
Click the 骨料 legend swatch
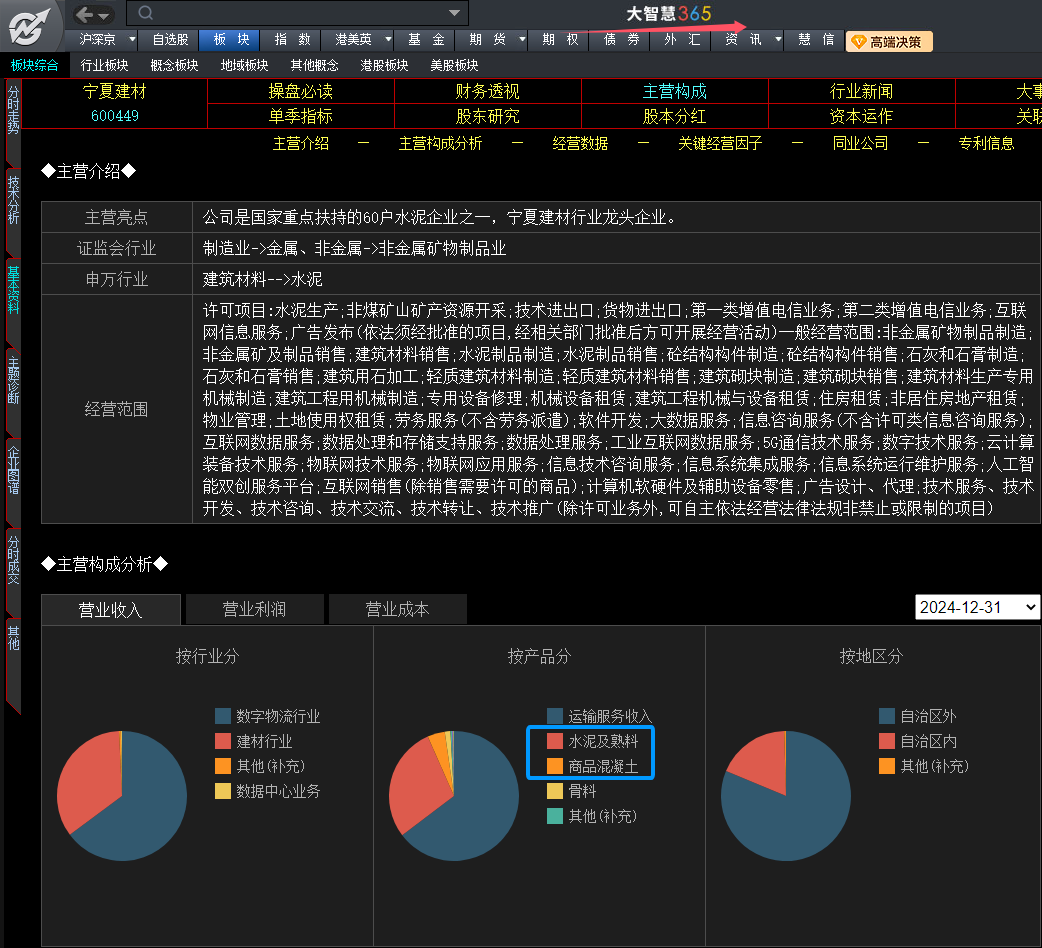coord(555,791)
